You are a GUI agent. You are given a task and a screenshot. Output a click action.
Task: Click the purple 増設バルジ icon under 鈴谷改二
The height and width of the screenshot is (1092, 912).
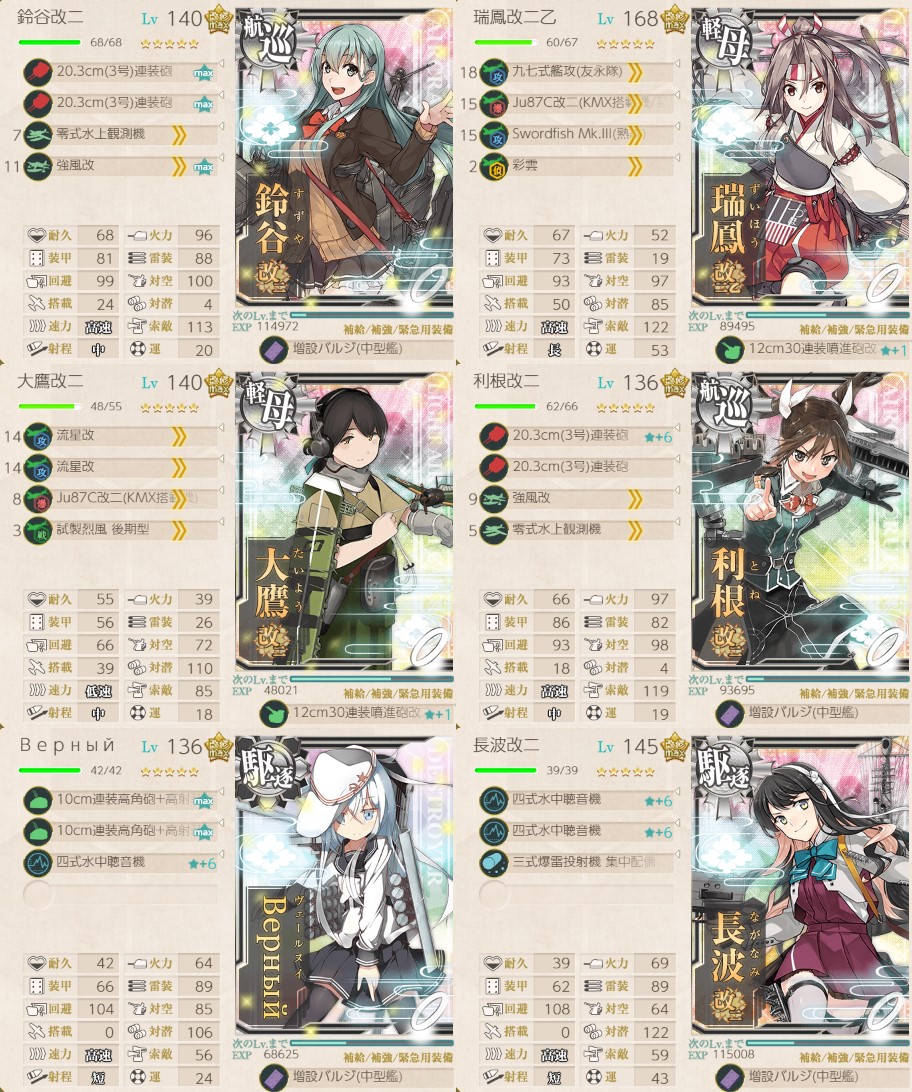274,350
